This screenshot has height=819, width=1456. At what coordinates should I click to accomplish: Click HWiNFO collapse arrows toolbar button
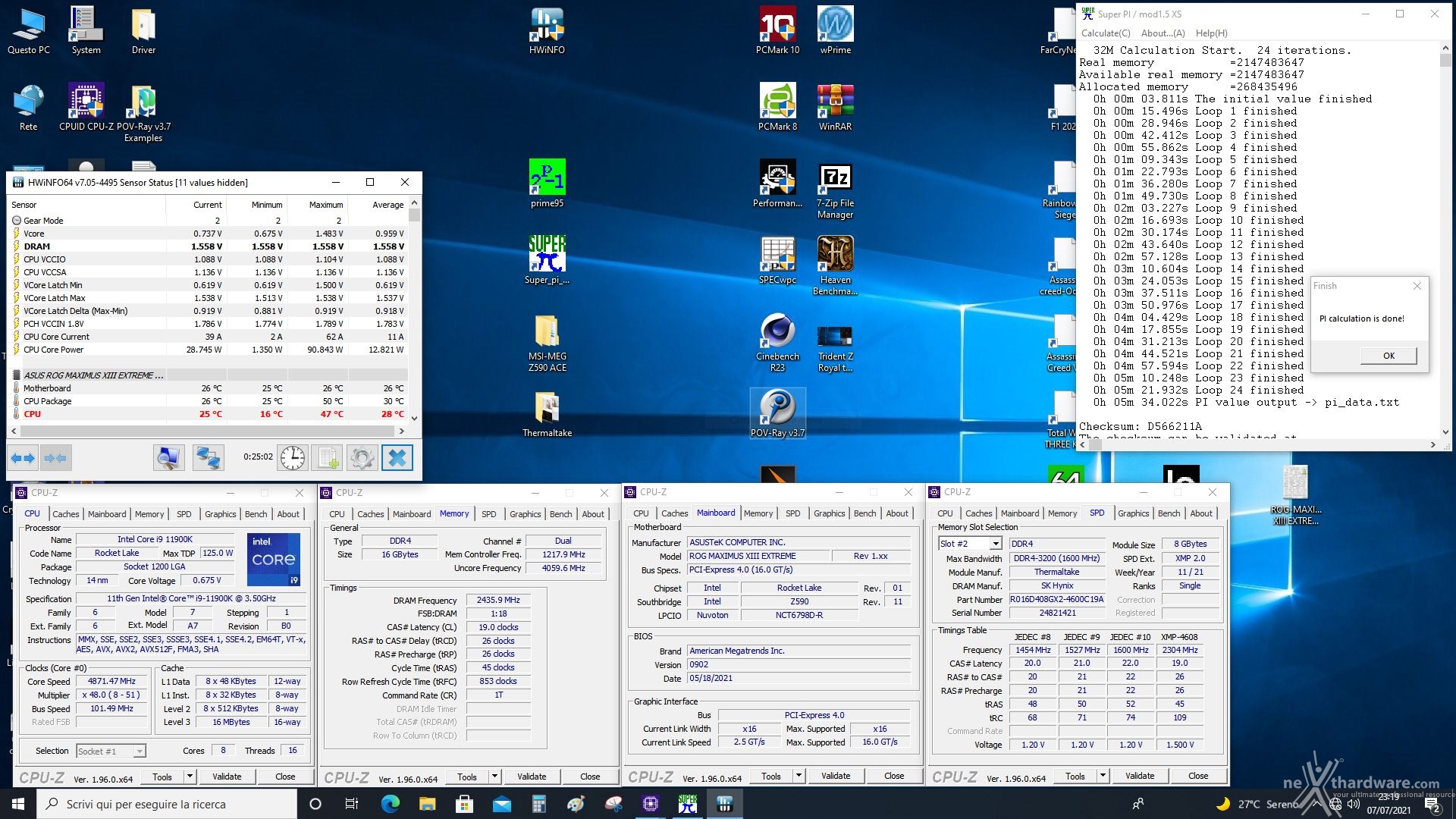55,458
